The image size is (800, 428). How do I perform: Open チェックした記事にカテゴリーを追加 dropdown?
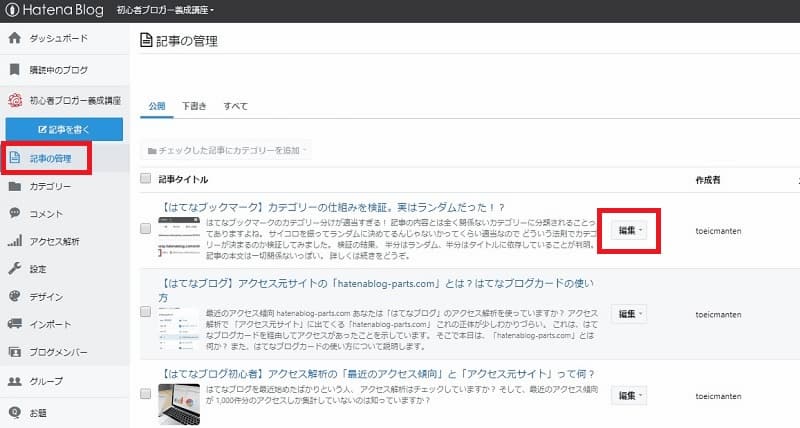point(226,150)
